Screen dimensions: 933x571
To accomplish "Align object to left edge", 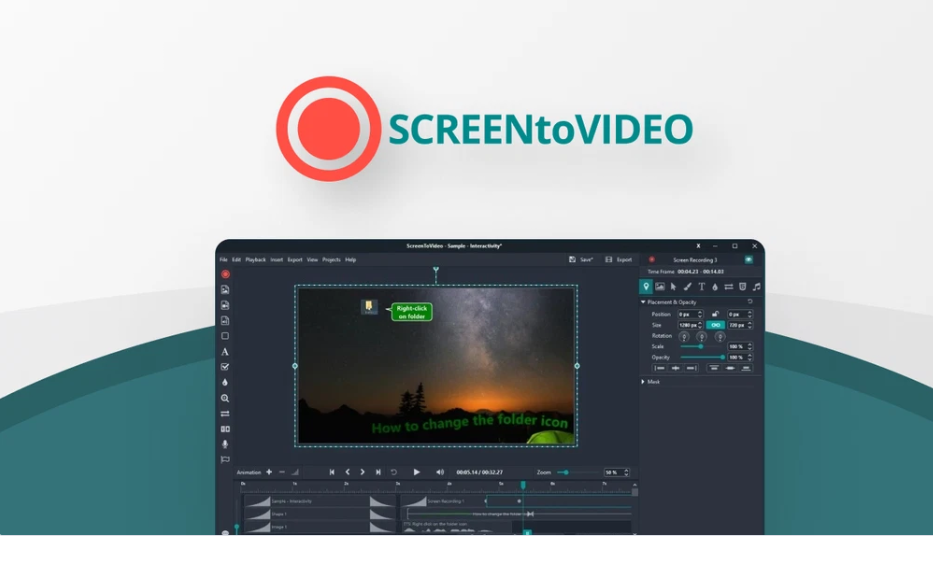I will click(659, 368).
